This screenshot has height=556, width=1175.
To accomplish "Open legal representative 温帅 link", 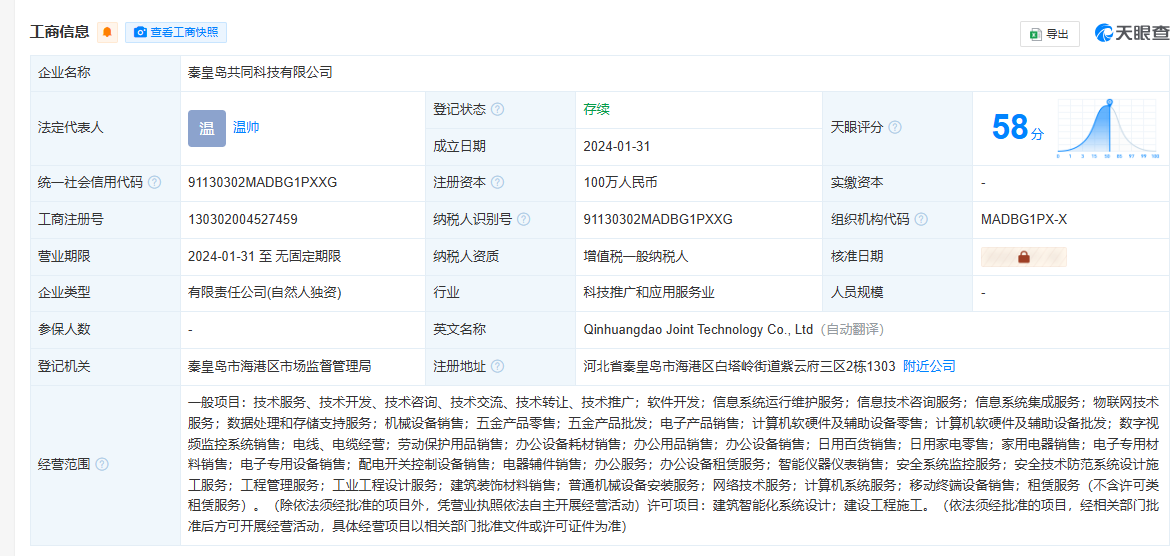I will (x=246, y=127).
